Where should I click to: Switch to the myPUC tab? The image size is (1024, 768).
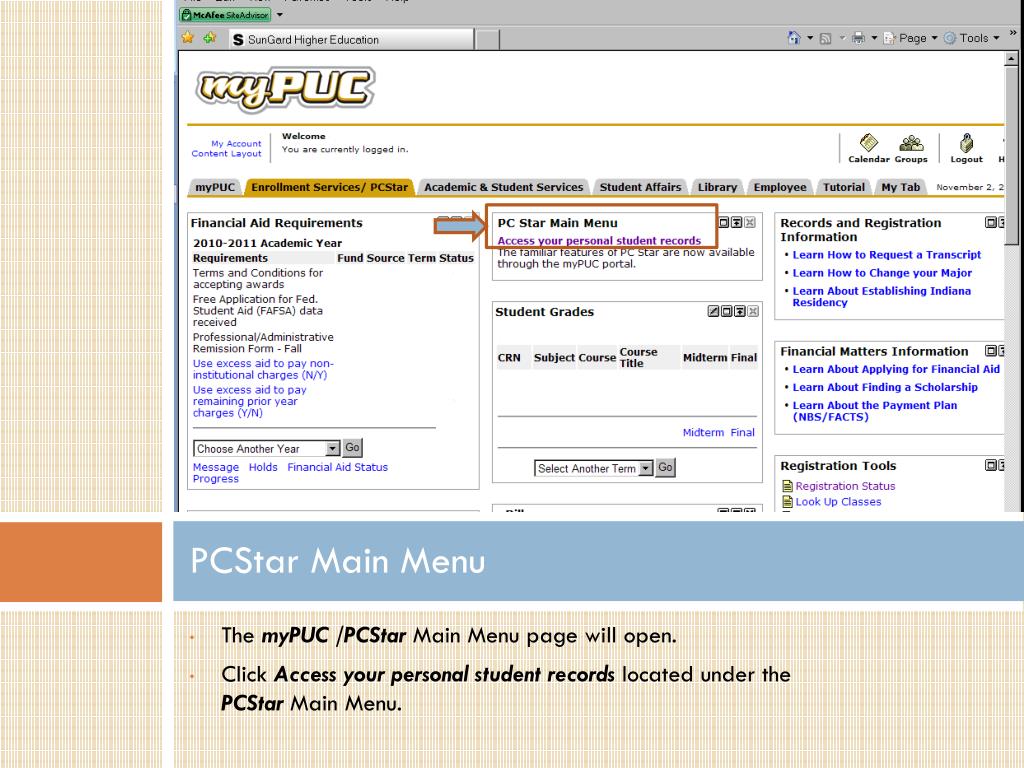click(x=215, y=187)
